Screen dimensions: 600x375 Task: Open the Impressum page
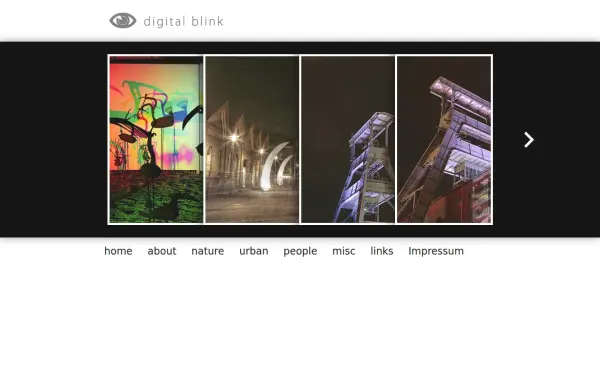tap(436, 251)
